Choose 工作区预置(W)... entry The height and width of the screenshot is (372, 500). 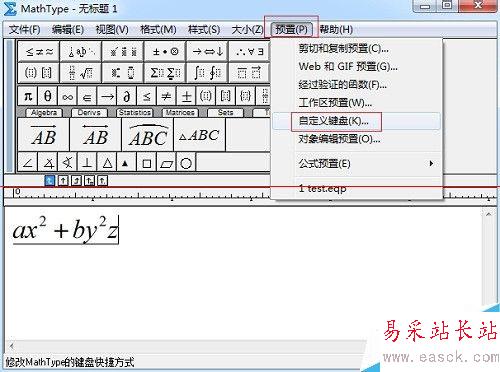357,103
